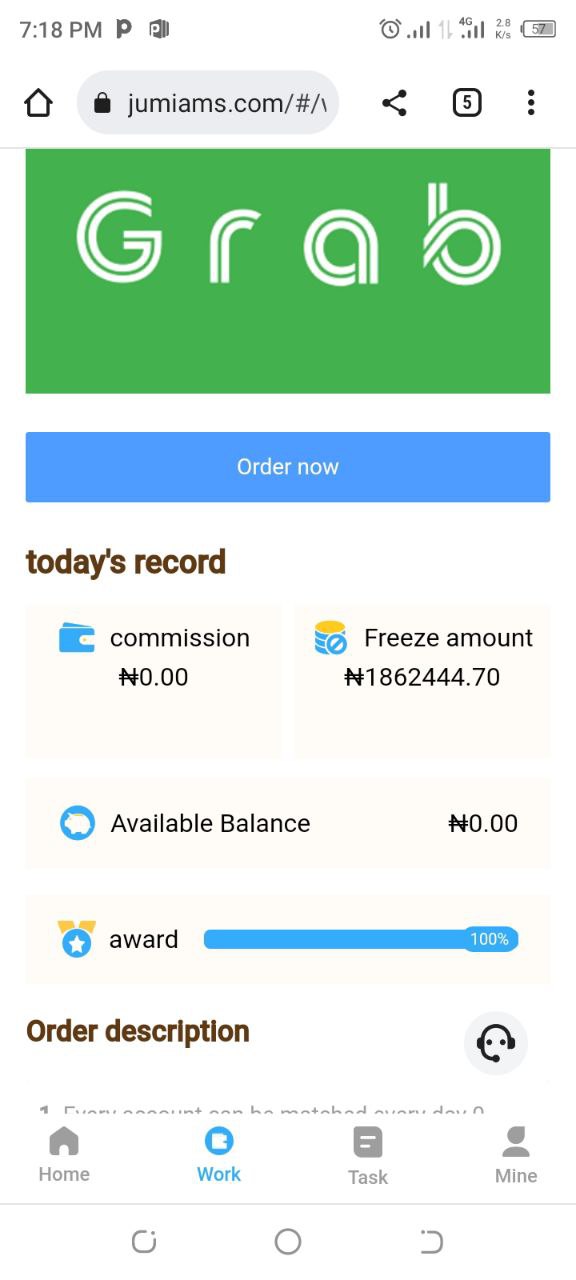Click the Order now button
The height and width of the screenshot is (1280, 576).
click(x=288, y=467)
